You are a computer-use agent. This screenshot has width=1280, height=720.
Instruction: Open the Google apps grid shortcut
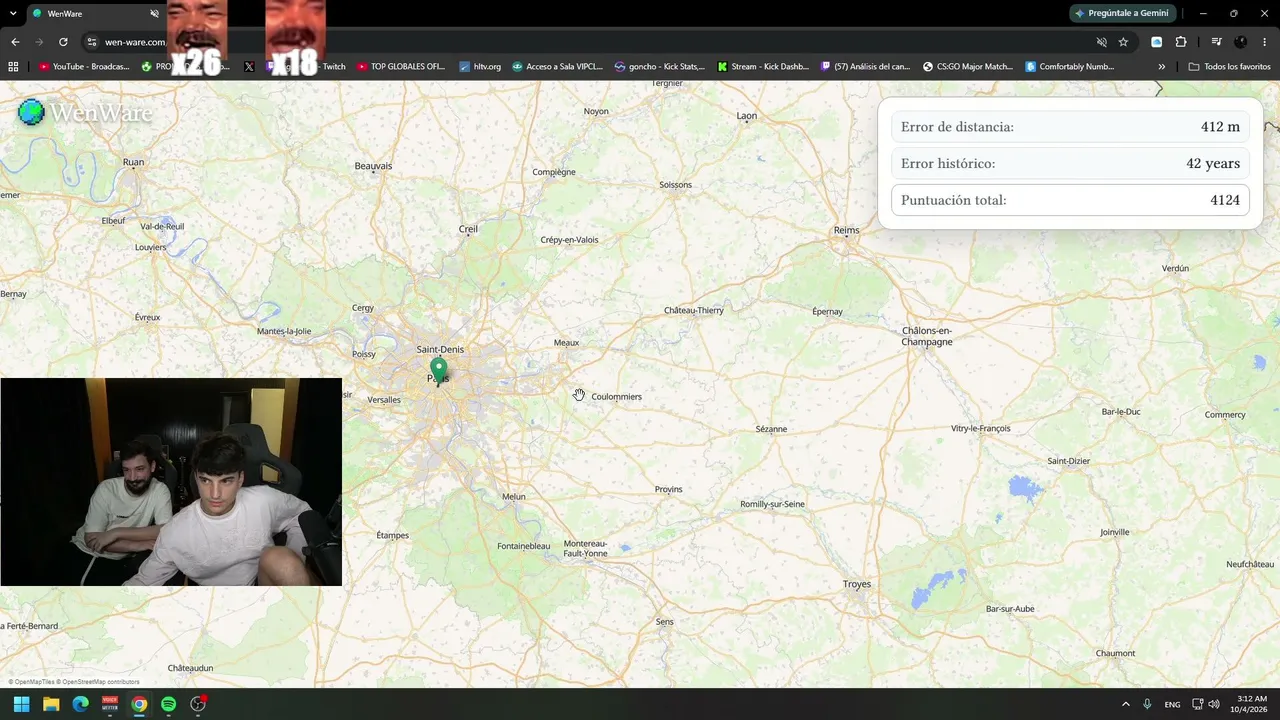tap(13, 67)
